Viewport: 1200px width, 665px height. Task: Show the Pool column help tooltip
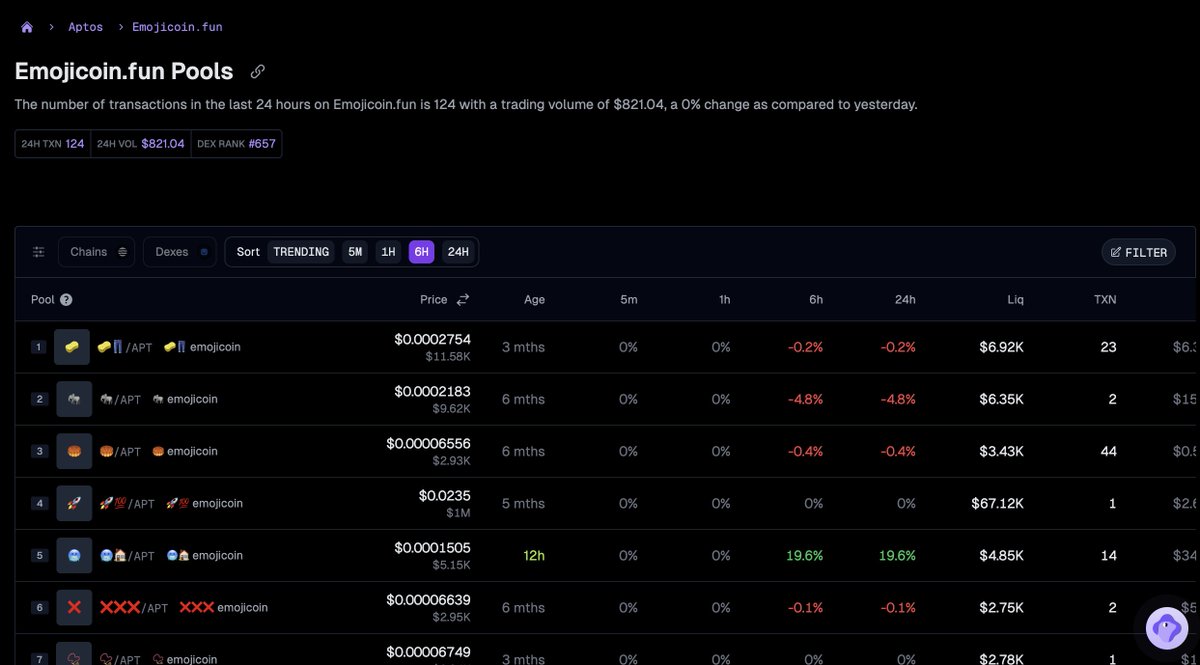66,299
